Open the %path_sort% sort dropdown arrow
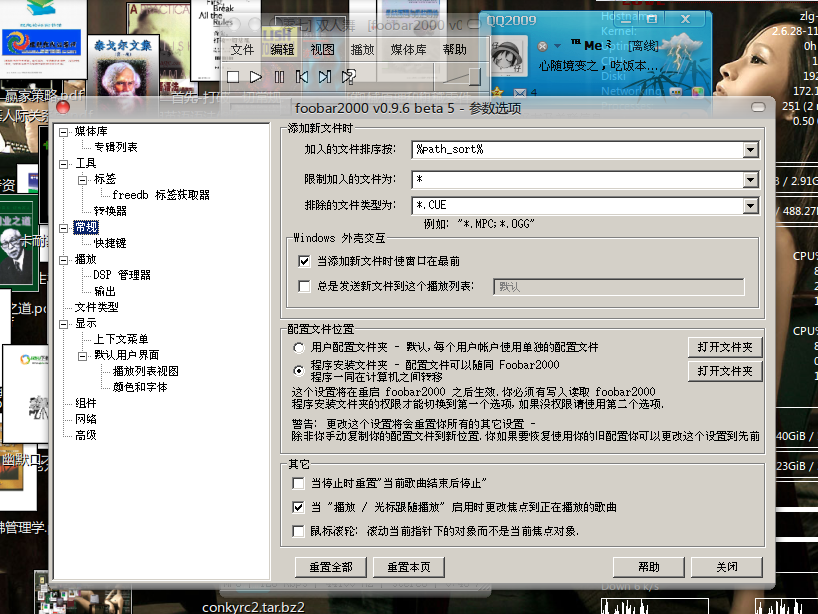Screen dimensions: 818x614 [x=750, y=150]
